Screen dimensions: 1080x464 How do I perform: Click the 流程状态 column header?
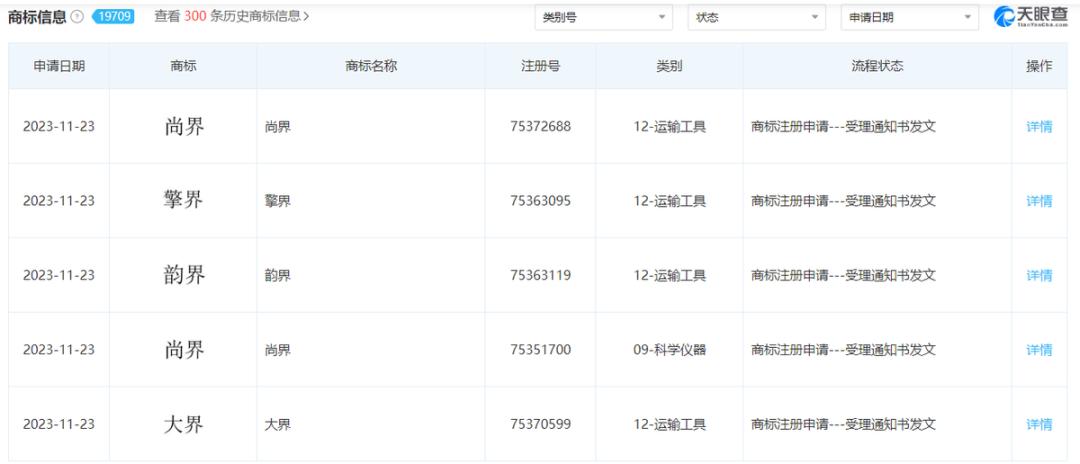(876, 66)
